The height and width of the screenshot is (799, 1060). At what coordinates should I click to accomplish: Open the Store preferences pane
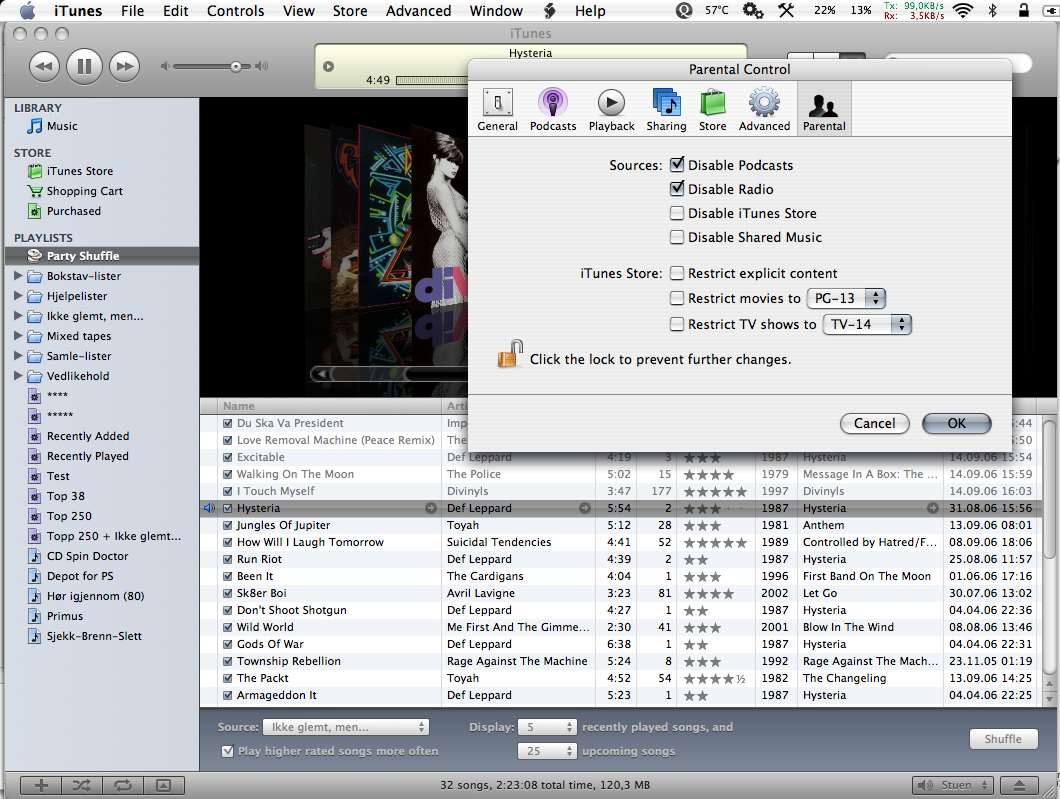pyautogui.click(x=713, y=110)
